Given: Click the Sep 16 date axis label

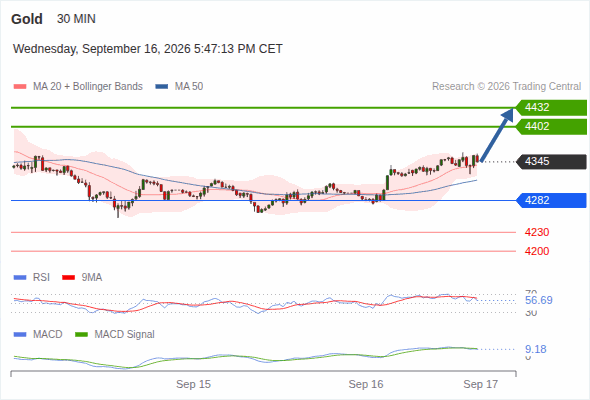Looking at the screenshot, I should tap(366, 384).
